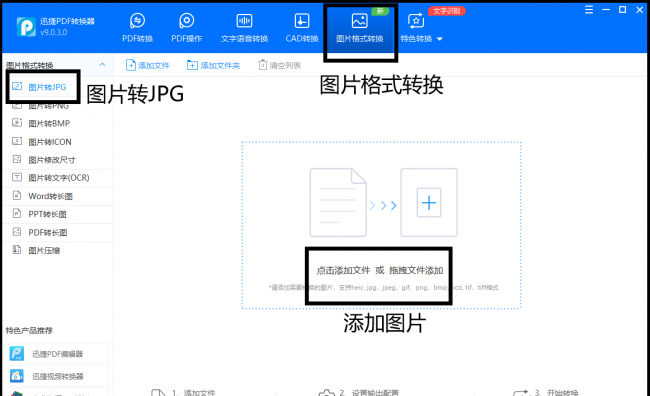This screenshot has height=396, width=650.
Task: Collapse the 图片格式转换 sidebar section
Action: 102,65
